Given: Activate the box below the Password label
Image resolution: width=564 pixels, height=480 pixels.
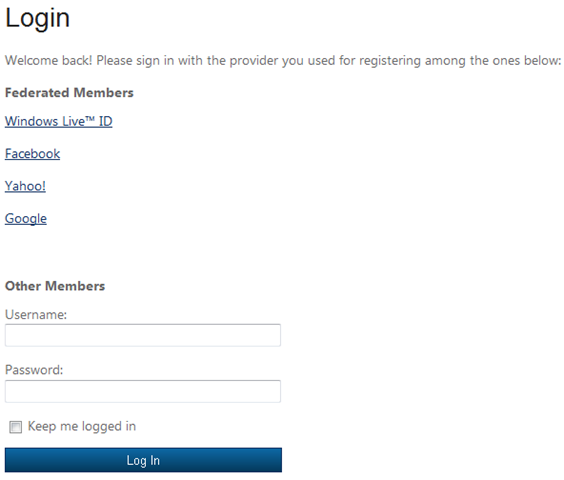Looking at the screenshot, I should 143,391.
